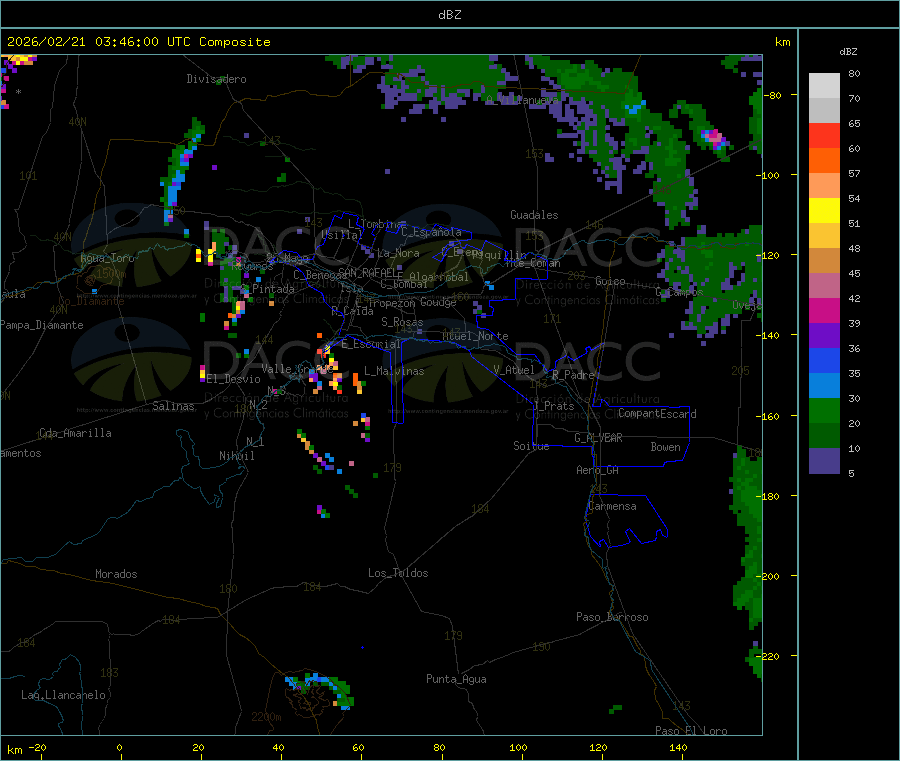
Task: Click the orange 60 dBZ legend swatch
Action: pos(824,161)
